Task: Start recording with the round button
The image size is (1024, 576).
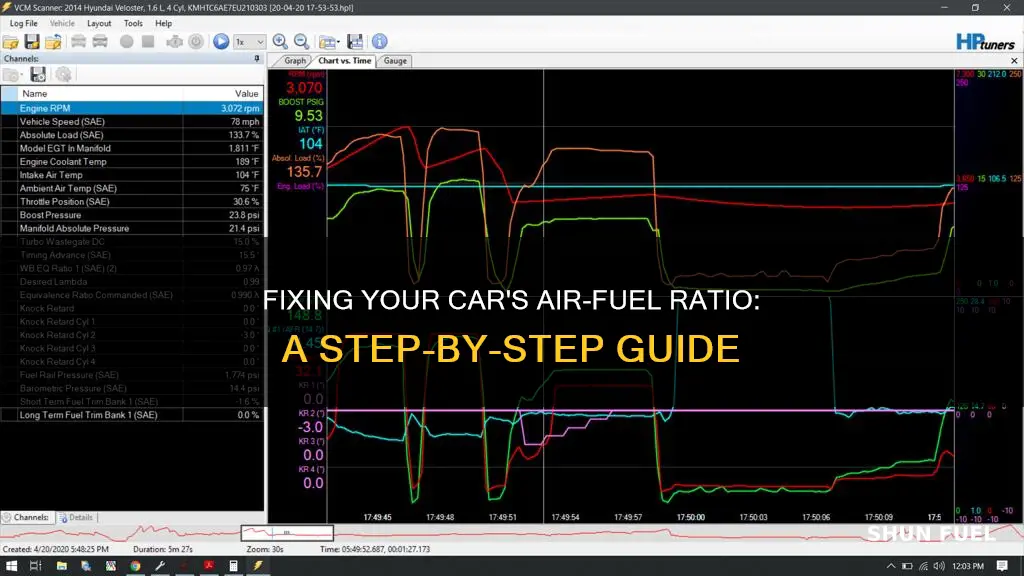Action: point(127,42)
